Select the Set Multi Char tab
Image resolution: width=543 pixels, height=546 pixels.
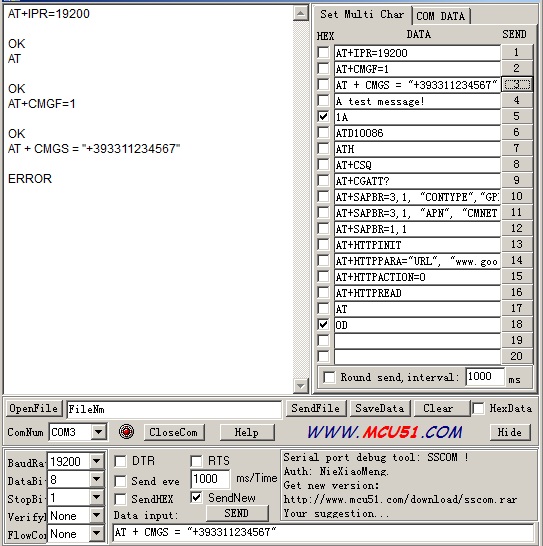point(362,14)
